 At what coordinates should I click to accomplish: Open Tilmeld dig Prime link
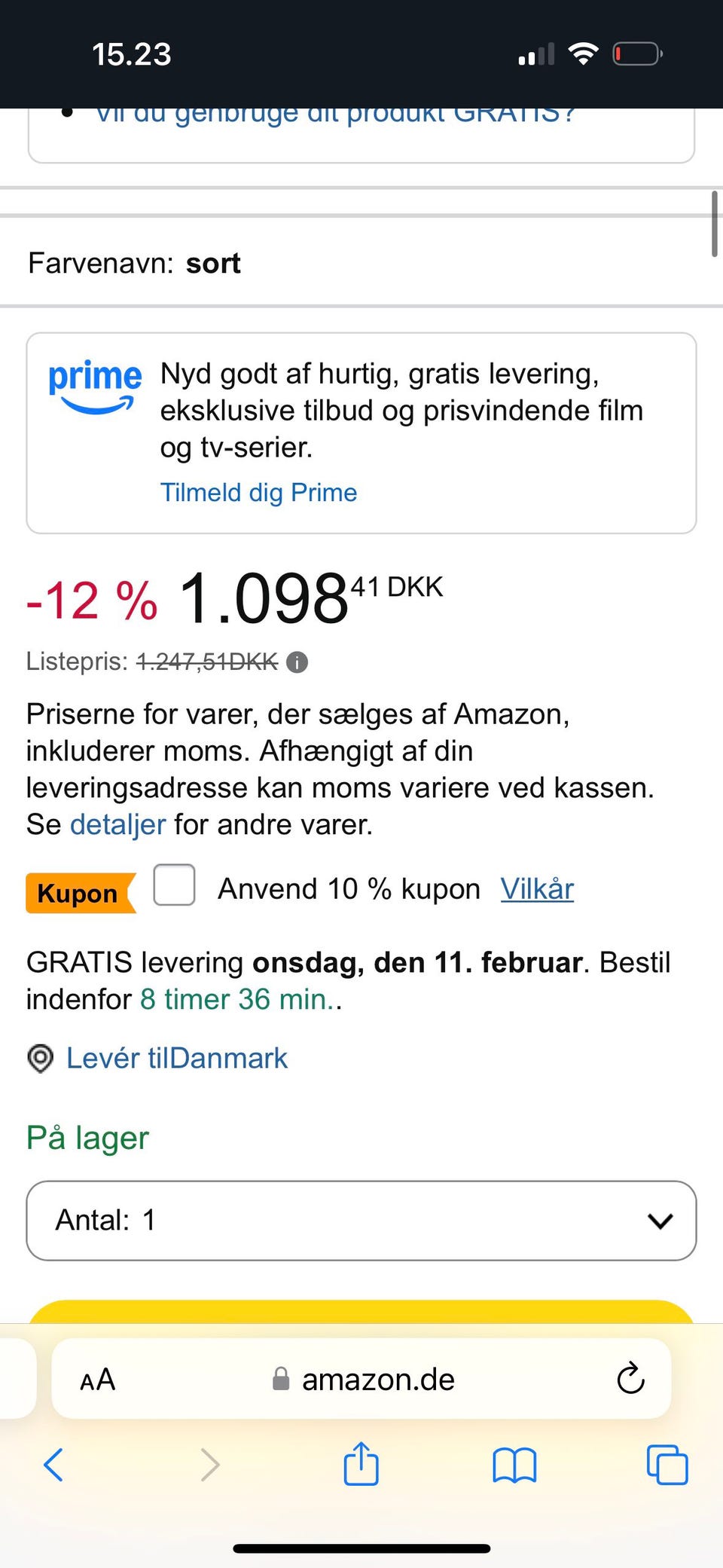pos(258,492)
